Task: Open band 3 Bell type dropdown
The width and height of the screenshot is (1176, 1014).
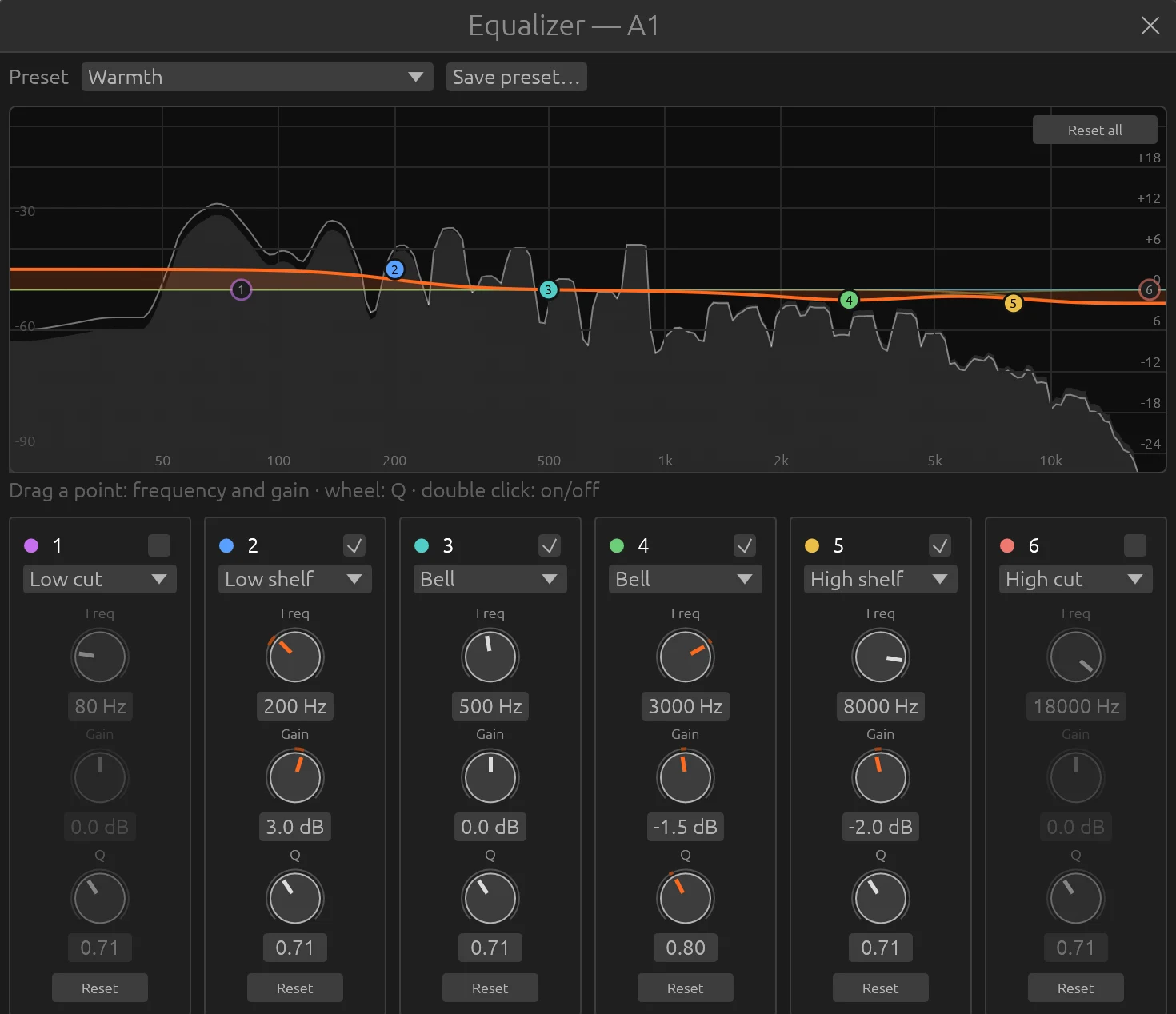Action: click(490, 579)
